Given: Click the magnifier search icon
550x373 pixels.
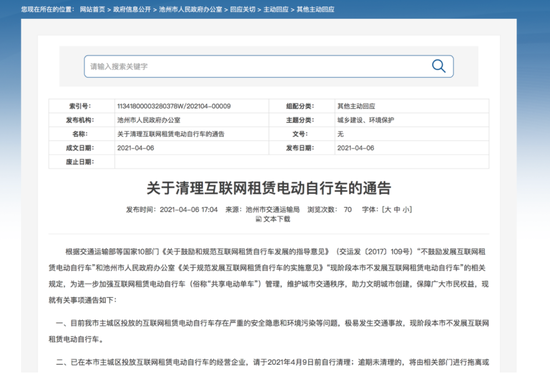Looking at the screenshot, I should 438,66.
